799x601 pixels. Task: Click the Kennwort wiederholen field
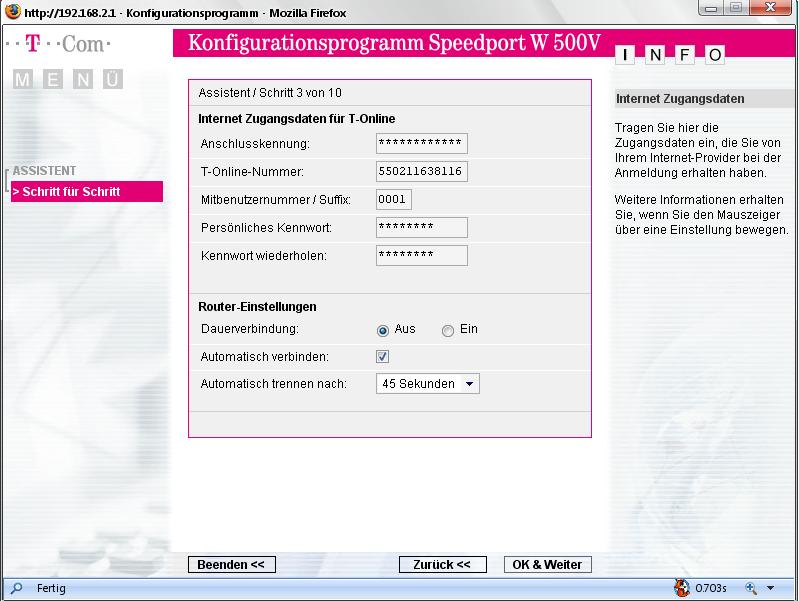(421, 255)
